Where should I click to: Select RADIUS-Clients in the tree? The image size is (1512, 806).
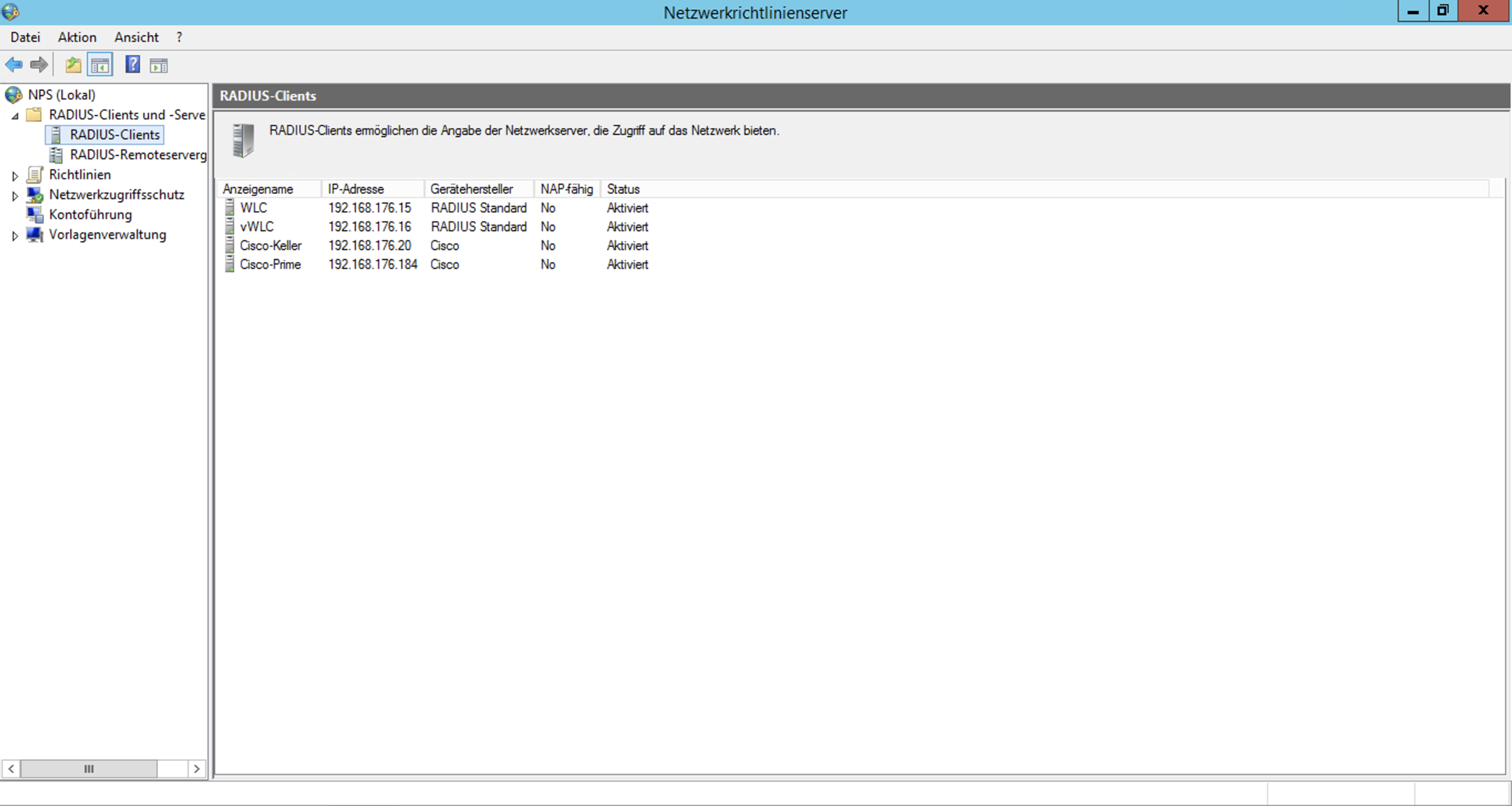click(114, 135)
